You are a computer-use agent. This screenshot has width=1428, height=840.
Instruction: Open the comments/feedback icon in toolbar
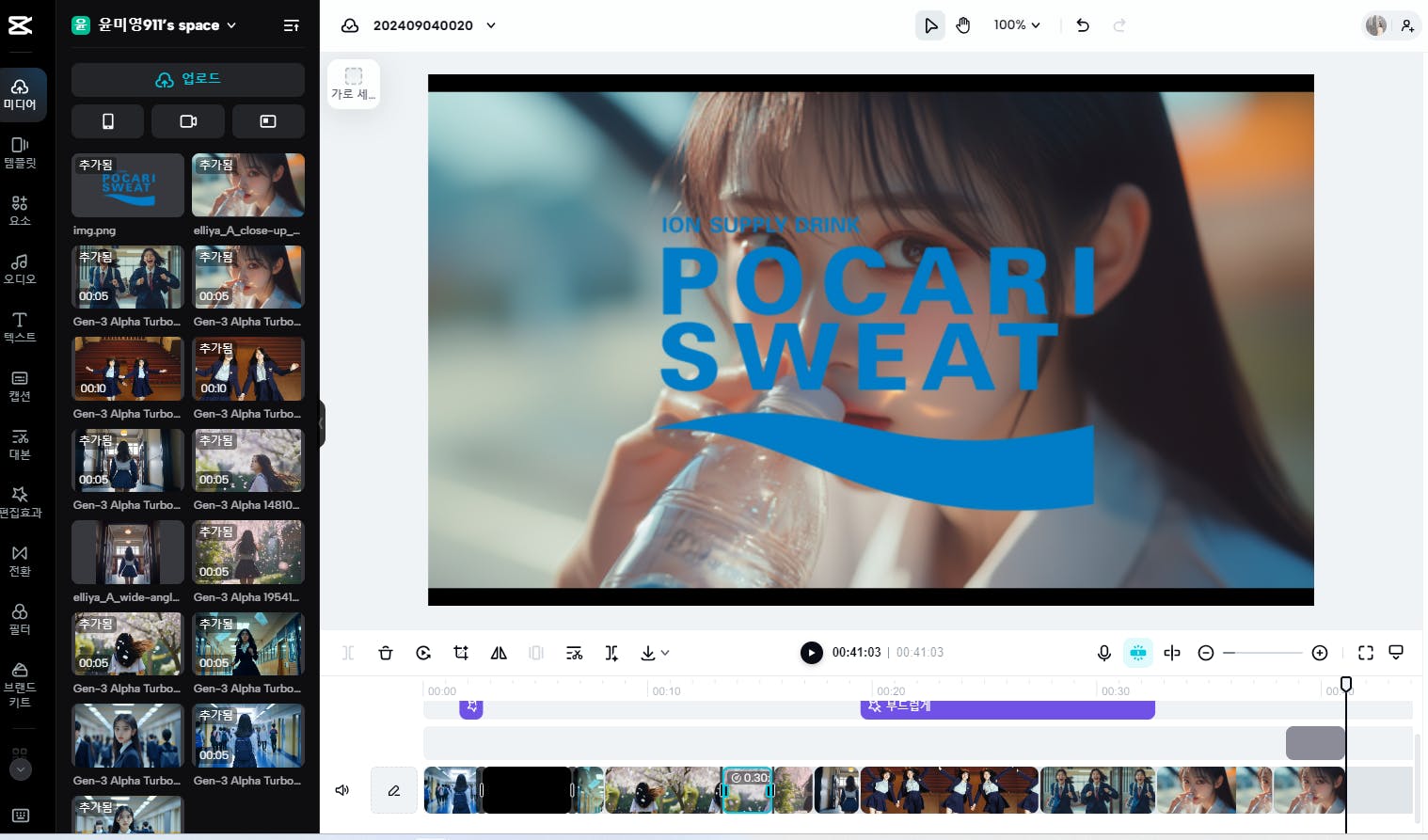click(x=1396, y=653)
